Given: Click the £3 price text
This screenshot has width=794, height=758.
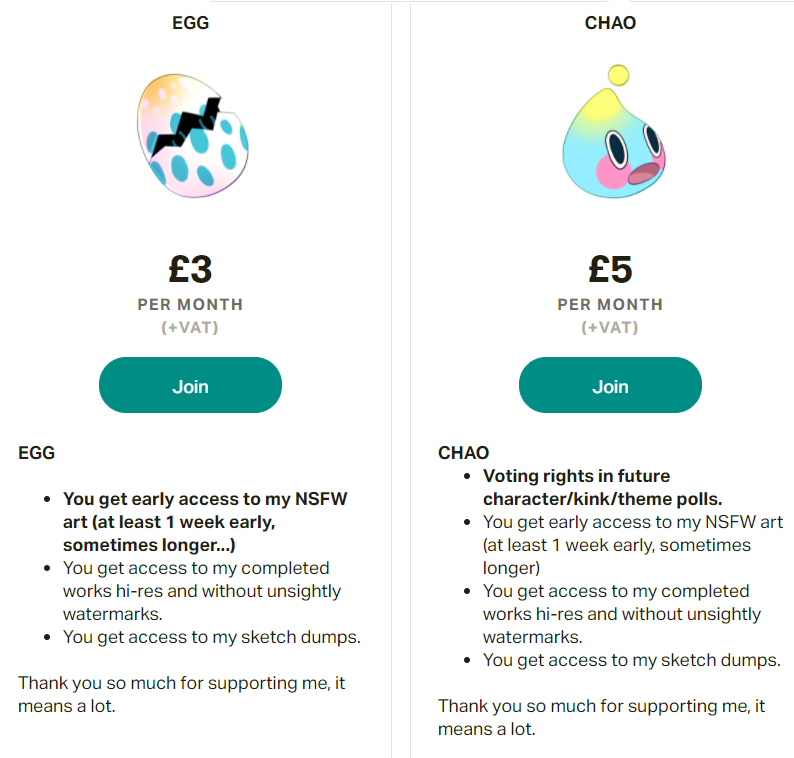Looking at the screenshot, I should click(x=190, y=269).
